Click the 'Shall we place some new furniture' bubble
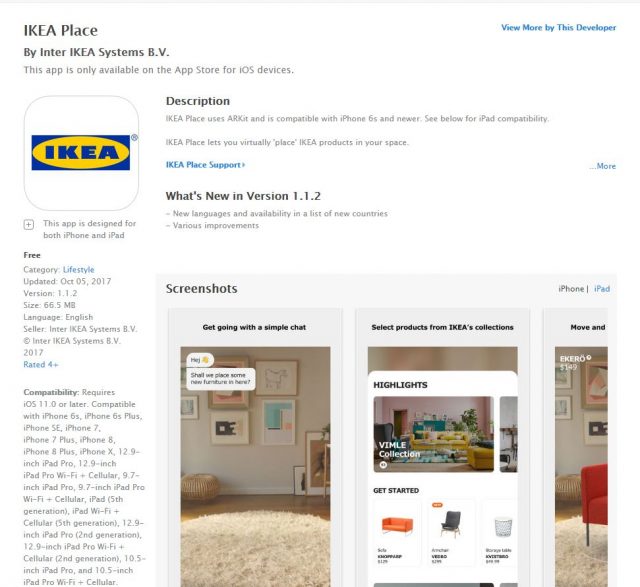Screen dimensions: 640x587 [220, 378]
